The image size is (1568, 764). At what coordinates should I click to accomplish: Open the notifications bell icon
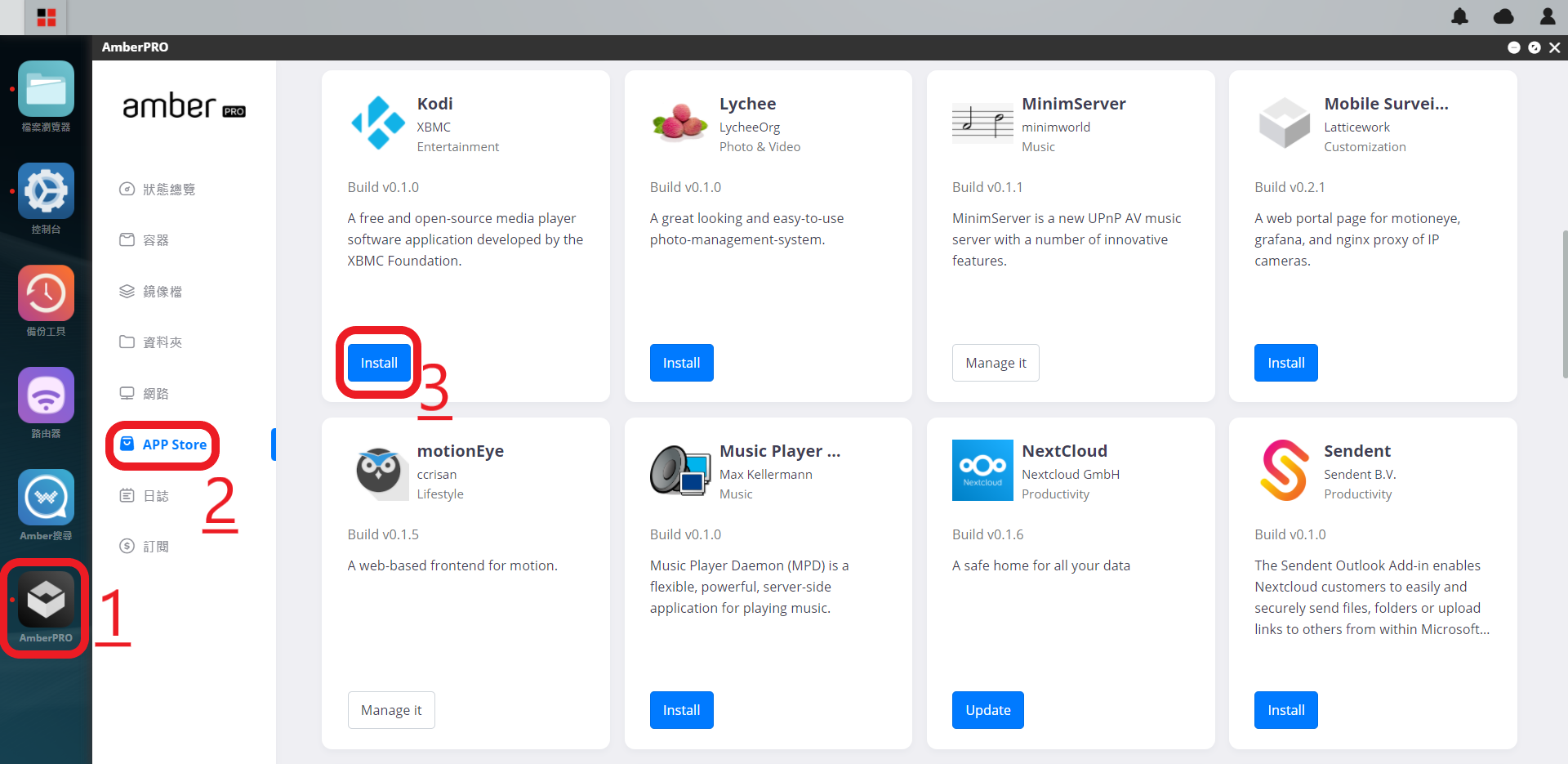pyautogui.click(x=1459, y=16)
